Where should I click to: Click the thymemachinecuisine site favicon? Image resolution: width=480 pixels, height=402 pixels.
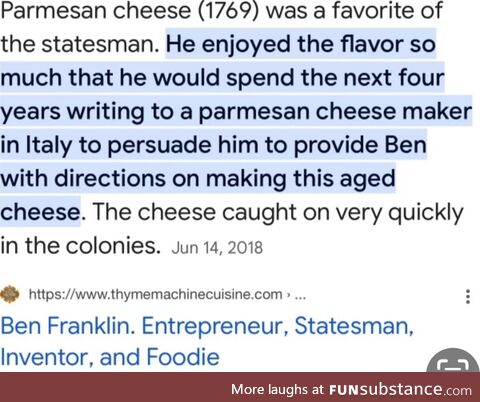click(x=10, y=294)
